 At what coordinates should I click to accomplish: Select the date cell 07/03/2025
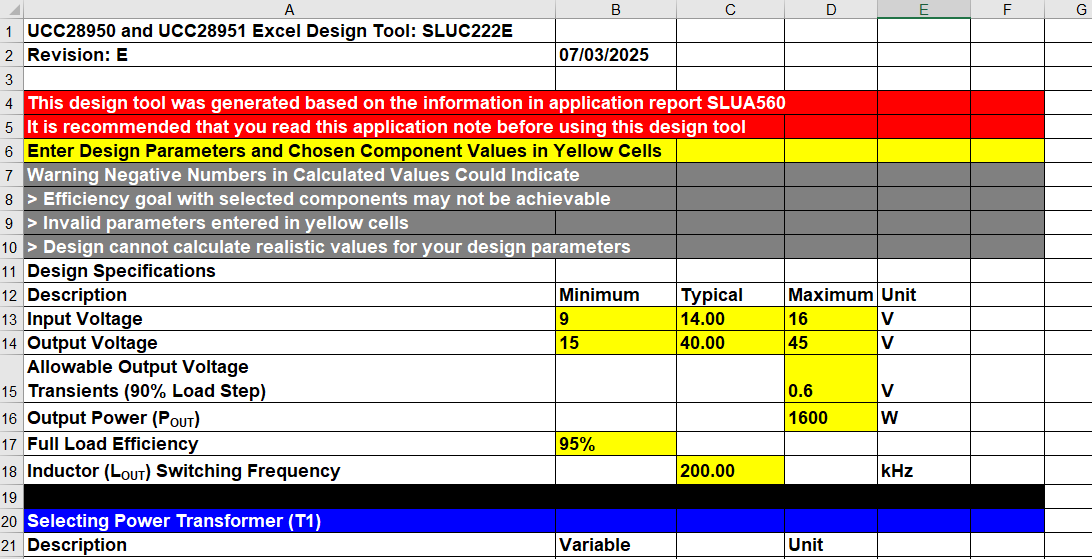click(x=616, y=55)
